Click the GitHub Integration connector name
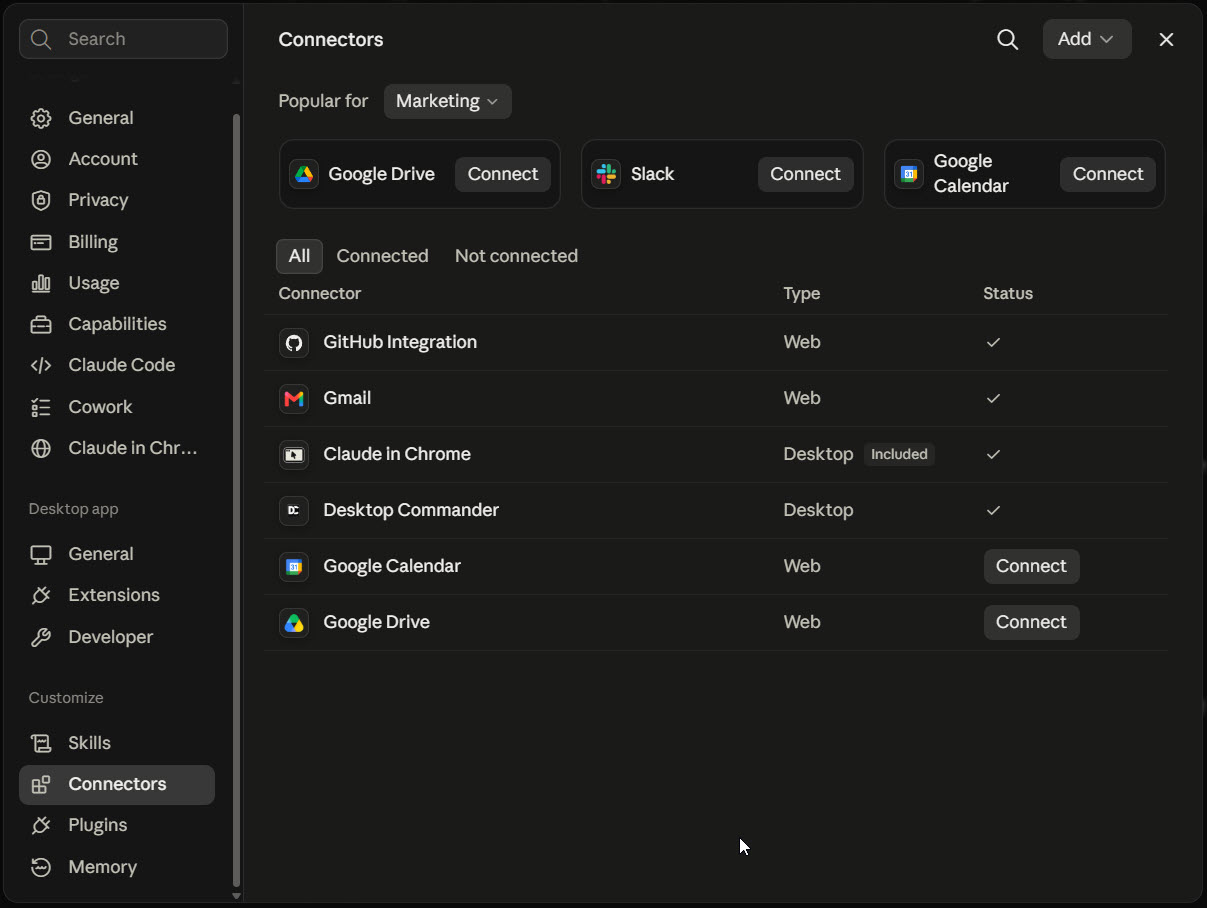The image size is (1207, 908). click(x=400, y=342)
